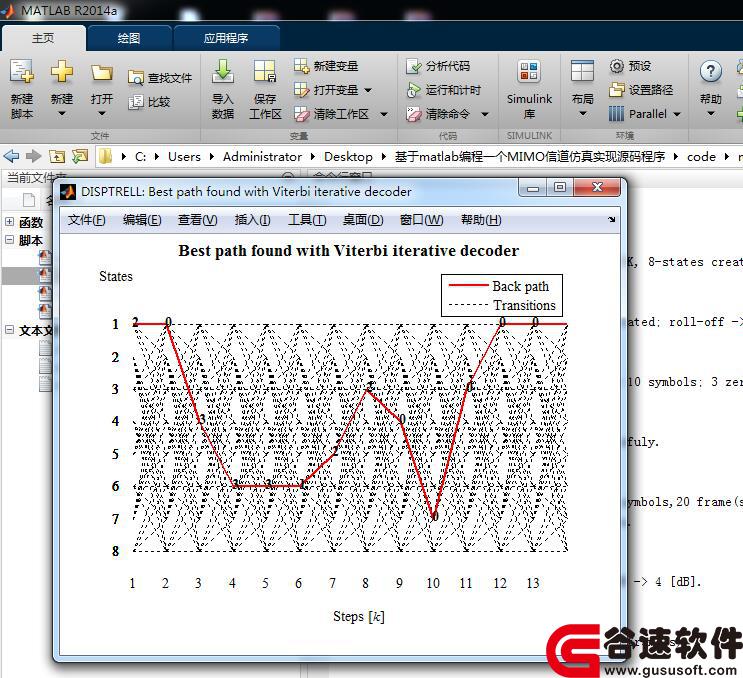Switch to the 绘图 (Plots) tab
The height and width of the screenshot is (678, 743).
pyautogui.click(x=129, y=38)
